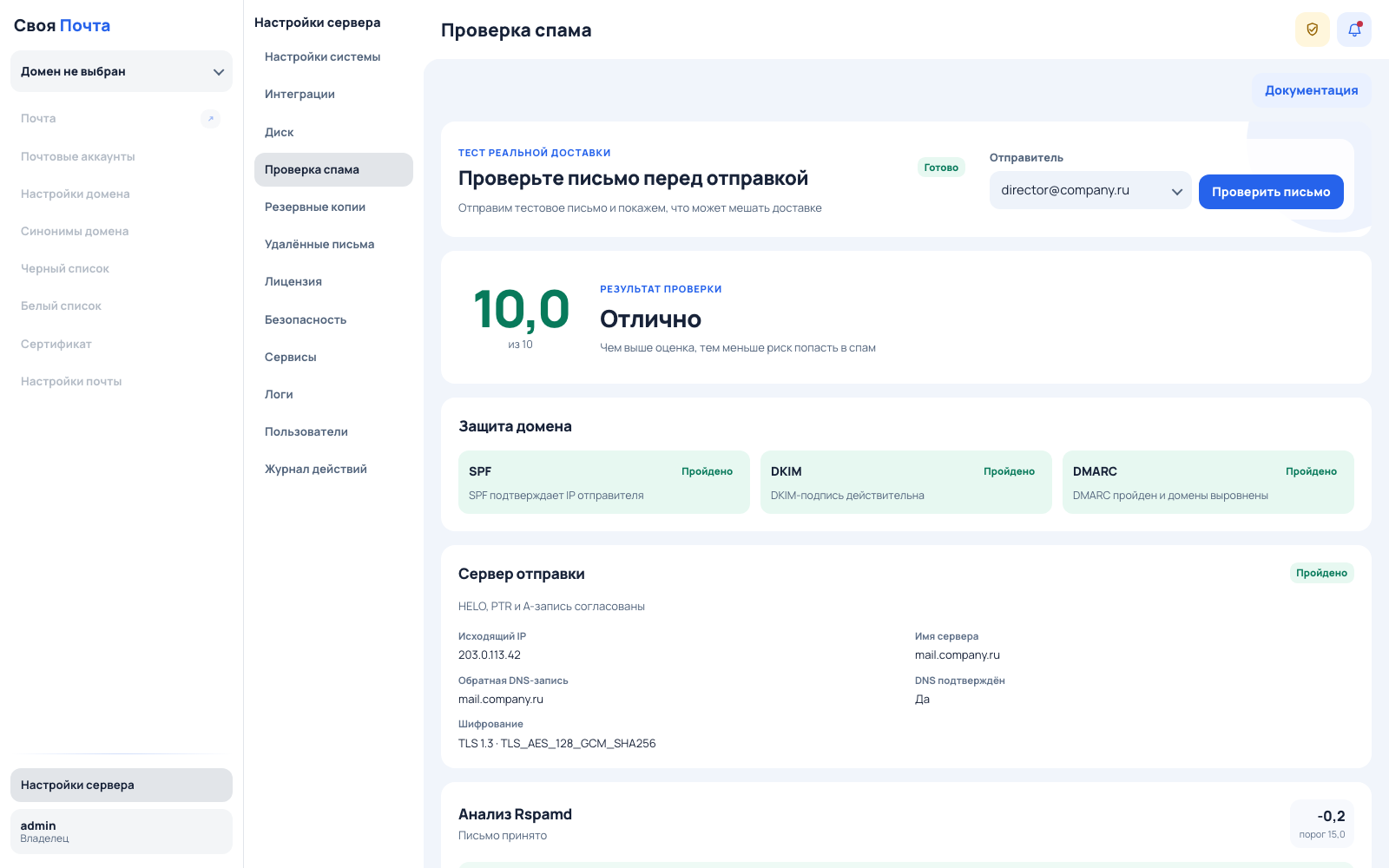Click the «Своя Почта» logo
The height and width of the screenshot is (868, 1389).
(x=62, y=26)
